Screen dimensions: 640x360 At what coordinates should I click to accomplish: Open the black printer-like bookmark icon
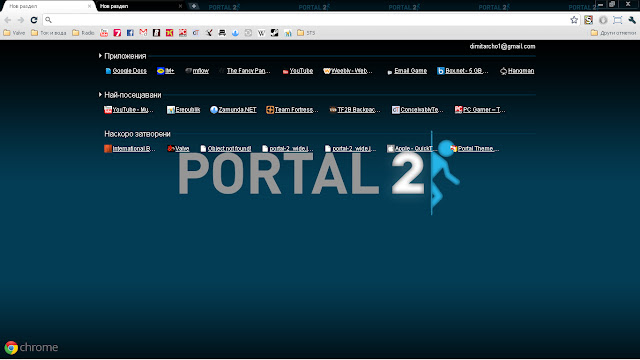click(222, 33)
